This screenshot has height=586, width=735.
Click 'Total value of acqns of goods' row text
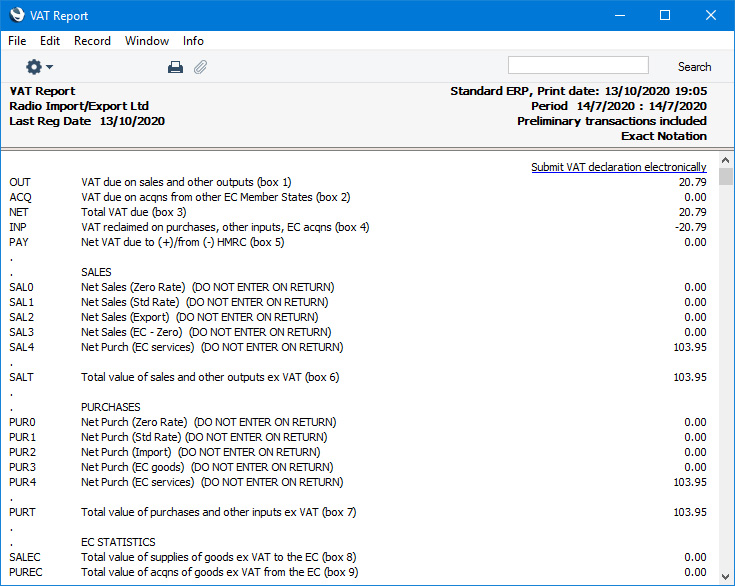219,572
